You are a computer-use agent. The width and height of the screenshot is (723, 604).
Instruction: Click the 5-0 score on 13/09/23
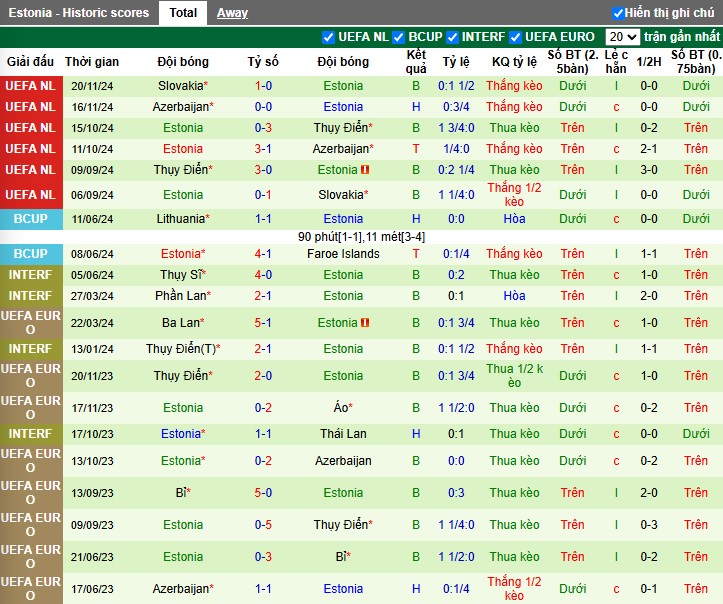point(263,493)
